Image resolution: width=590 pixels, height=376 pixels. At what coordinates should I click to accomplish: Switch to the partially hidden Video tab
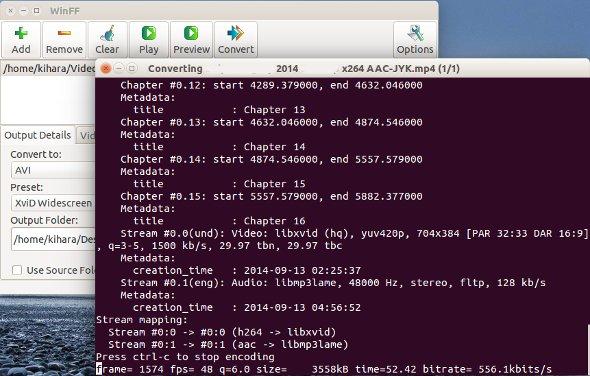coord(86,135)
